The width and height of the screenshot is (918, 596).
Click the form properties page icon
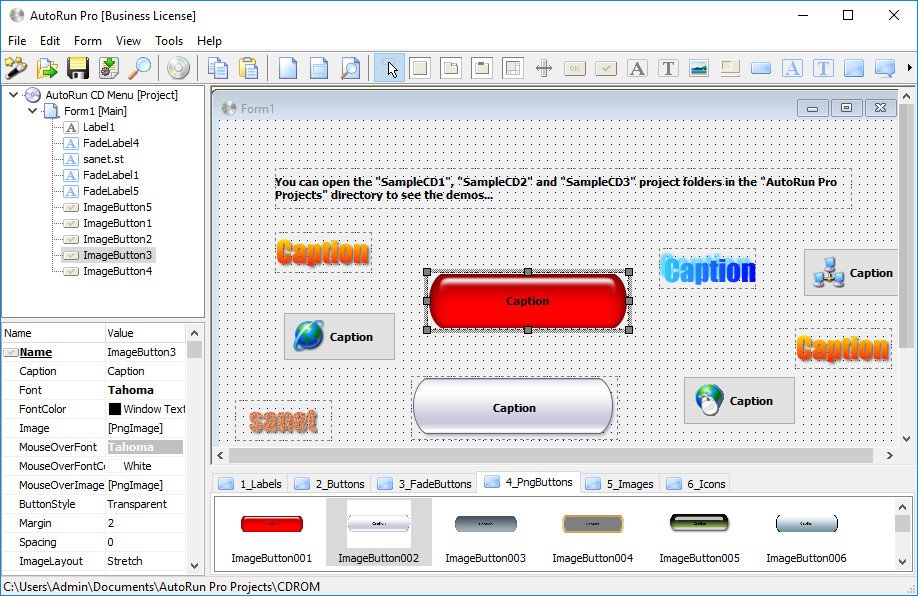[x=319, y=68]
